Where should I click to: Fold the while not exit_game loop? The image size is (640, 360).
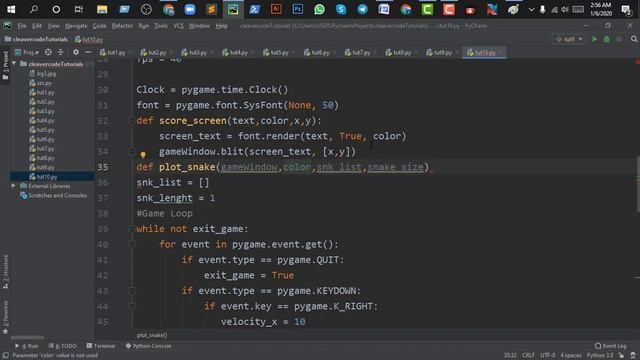click(132, 229)
